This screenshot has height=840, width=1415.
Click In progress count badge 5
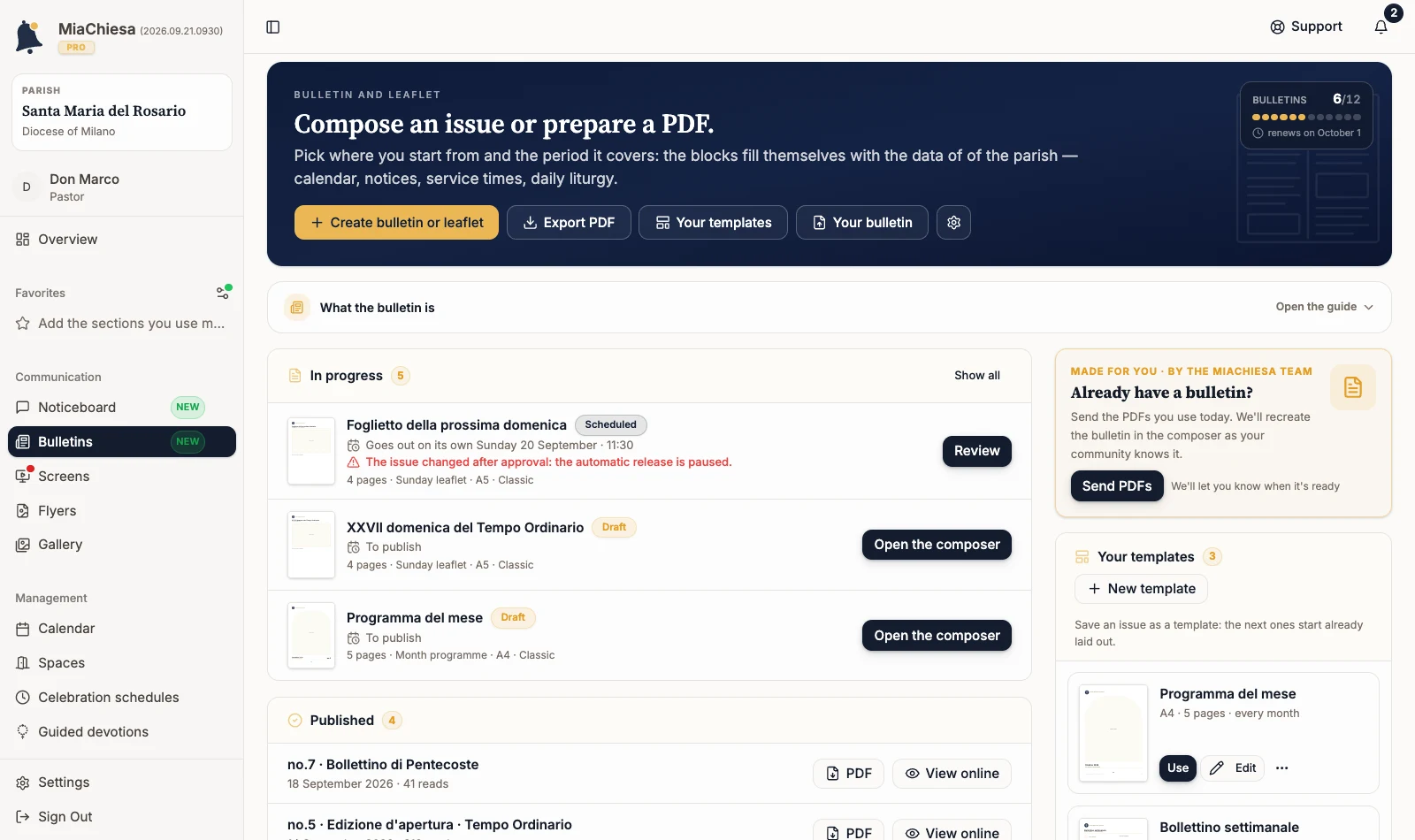[401, 376]
